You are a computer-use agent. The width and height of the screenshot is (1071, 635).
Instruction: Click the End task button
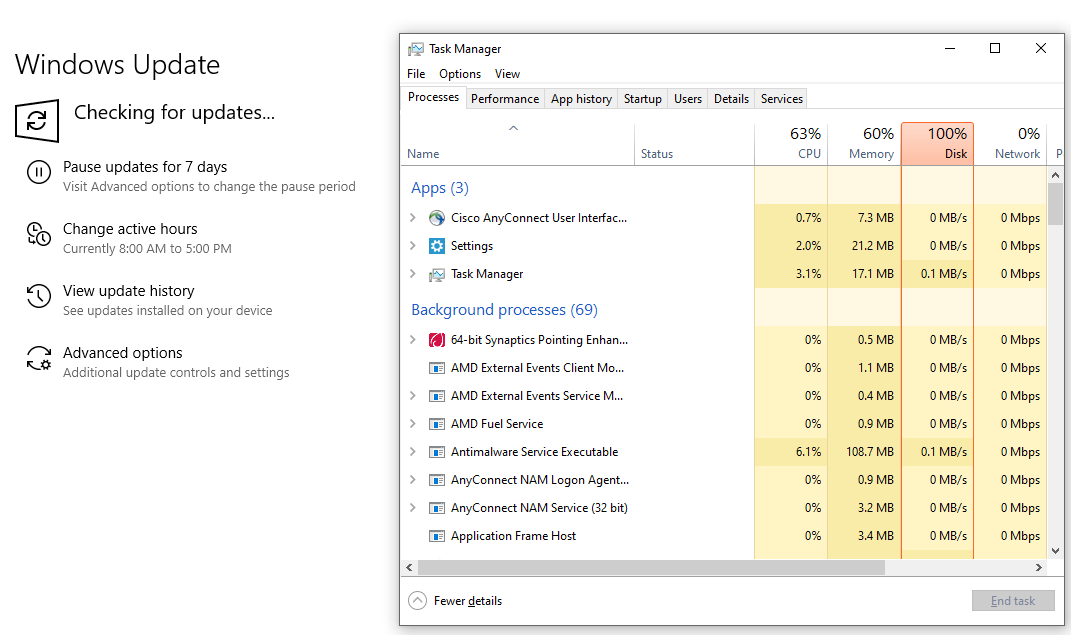click(x=1013, y=601)
